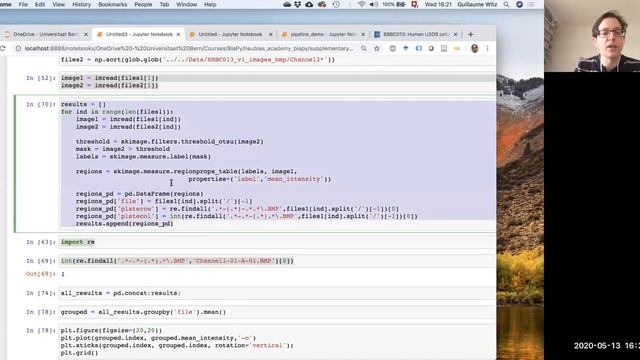This screenshot has height=360, width=640.
Task: Select the groupby('file').mean() cell
Action: (278, 312)
